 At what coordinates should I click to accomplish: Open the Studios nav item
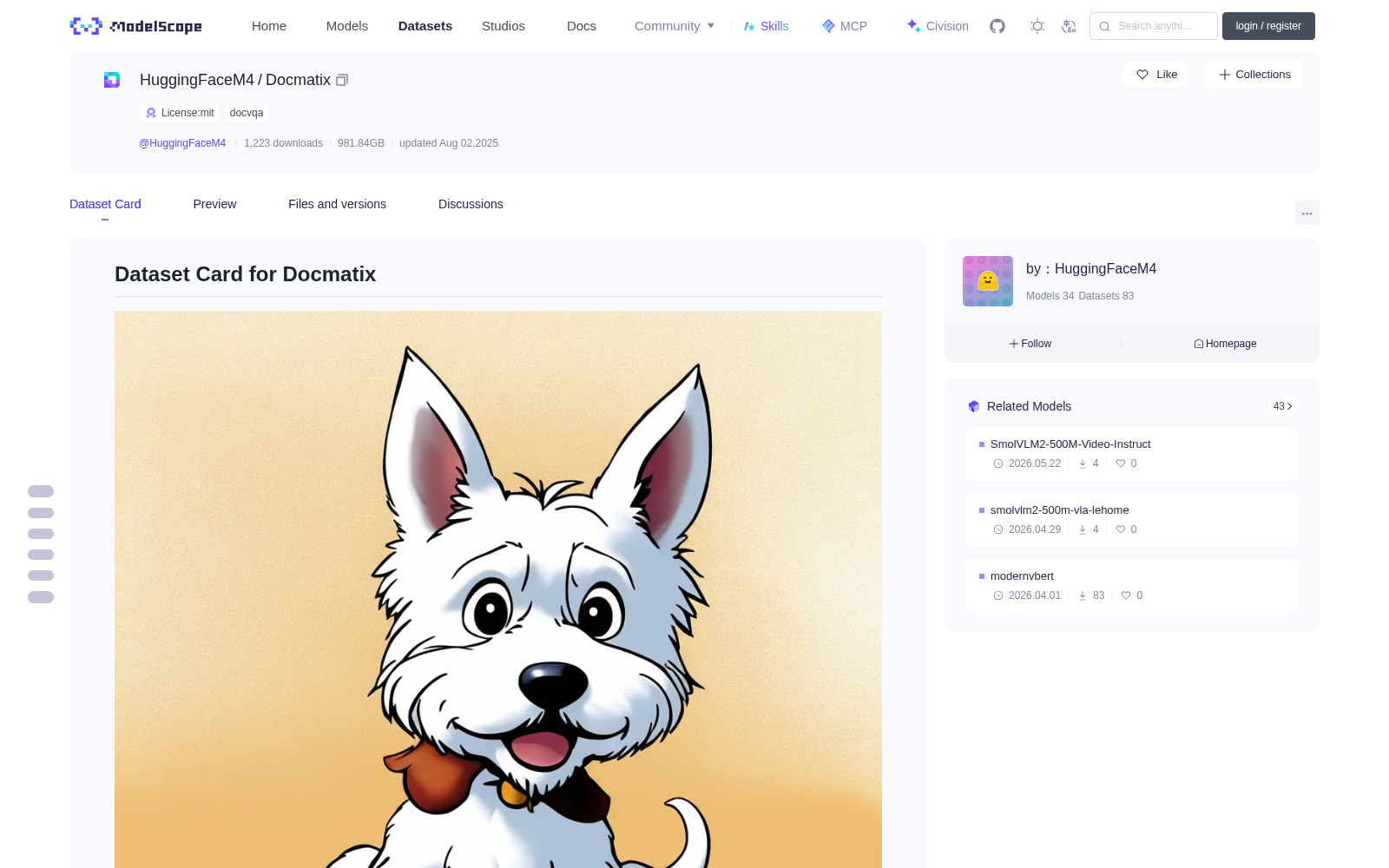[x=504, y=26]
